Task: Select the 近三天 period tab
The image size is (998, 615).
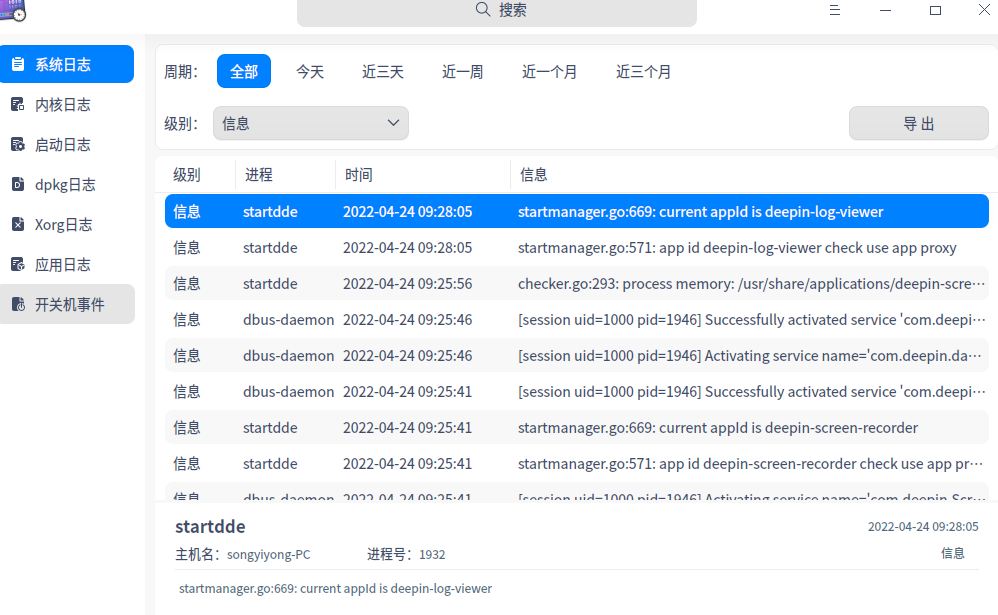Action: (x=382, y=71)
